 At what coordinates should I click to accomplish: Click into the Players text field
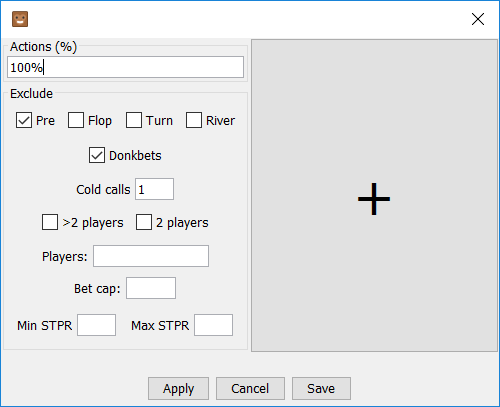(x=151, y=256)
